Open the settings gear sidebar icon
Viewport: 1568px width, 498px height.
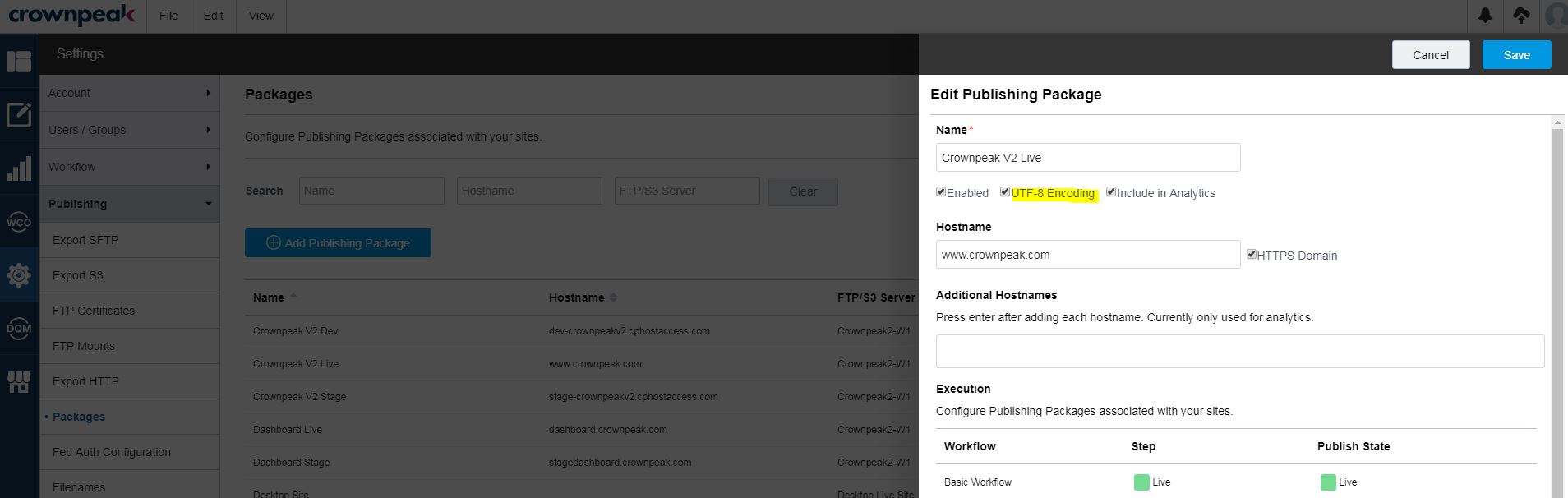[x=19, y=275]
